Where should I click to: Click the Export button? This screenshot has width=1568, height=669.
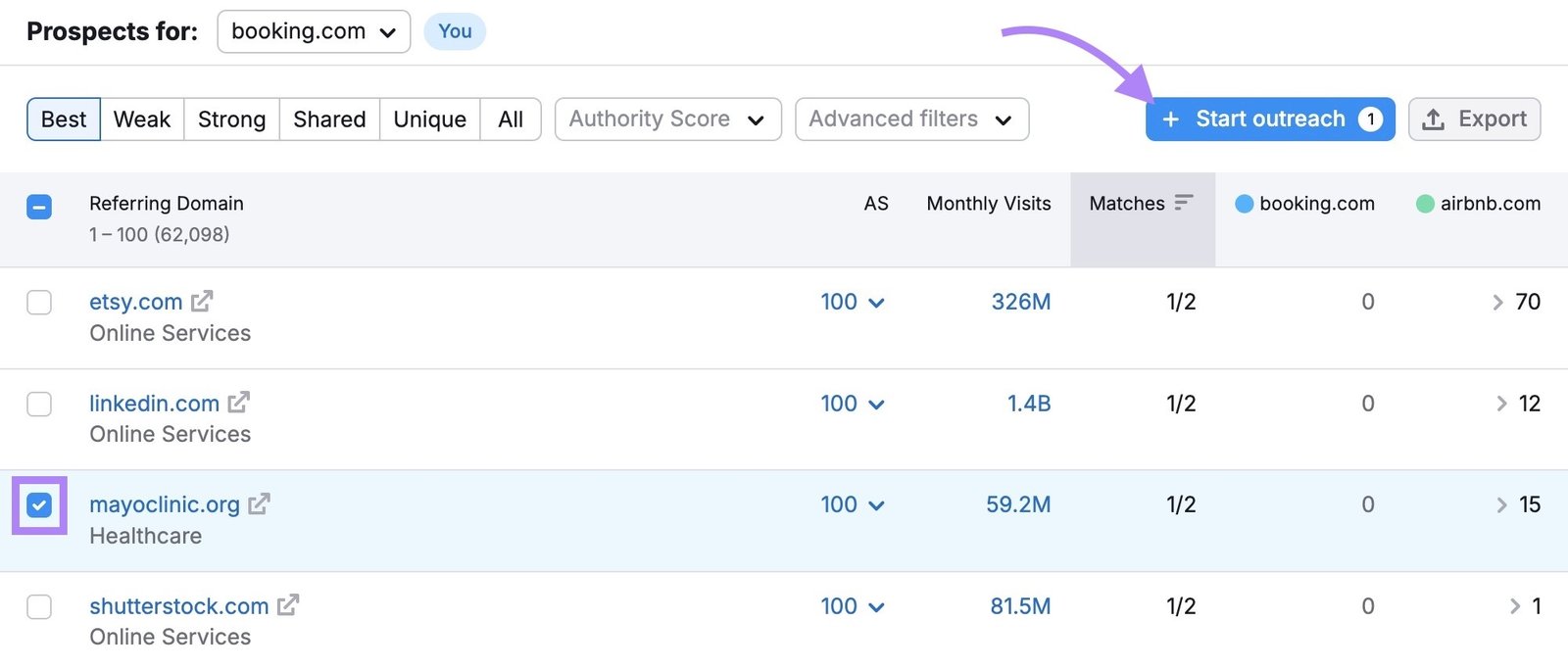[1475, 119]
